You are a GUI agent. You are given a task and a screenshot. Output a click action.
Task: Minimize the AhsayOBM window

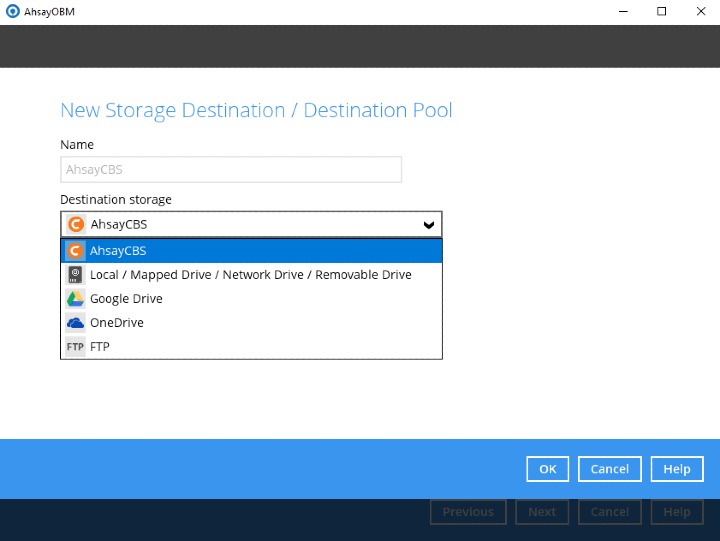626,12
